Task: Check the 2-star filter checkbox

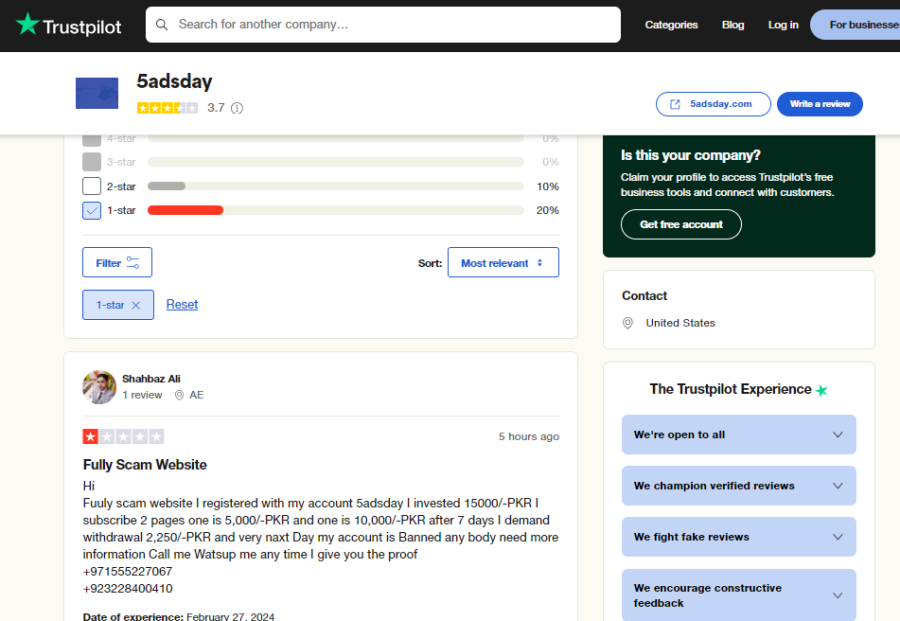Action: click(x=92, y=186)
